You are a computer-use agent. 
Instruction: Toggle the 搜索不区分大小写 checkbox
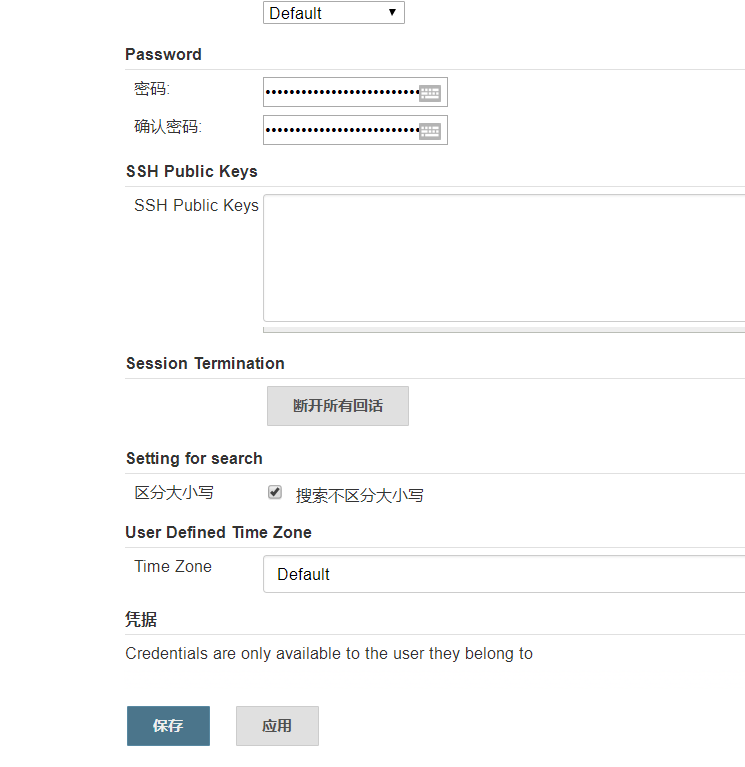[x=275, y=492]
